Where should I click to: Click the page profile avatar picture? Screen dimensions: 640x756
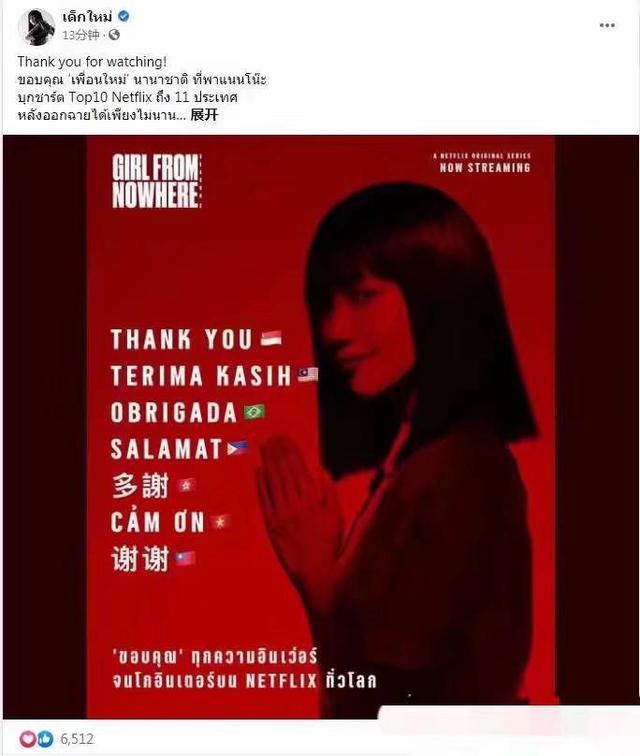(x=36, y=27)
